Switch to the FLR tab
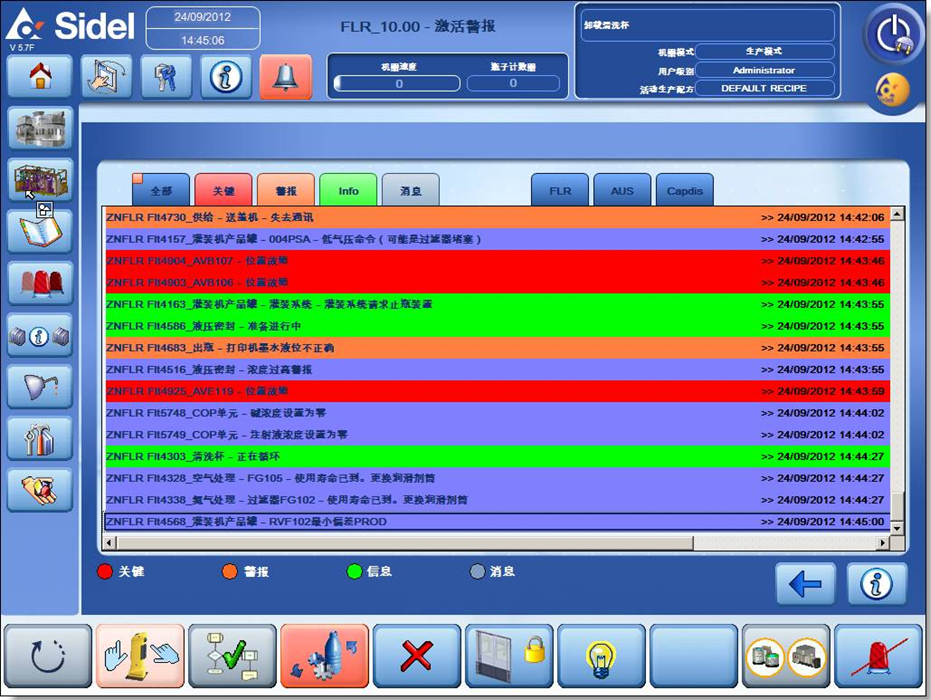 click(x=560, y=190)
